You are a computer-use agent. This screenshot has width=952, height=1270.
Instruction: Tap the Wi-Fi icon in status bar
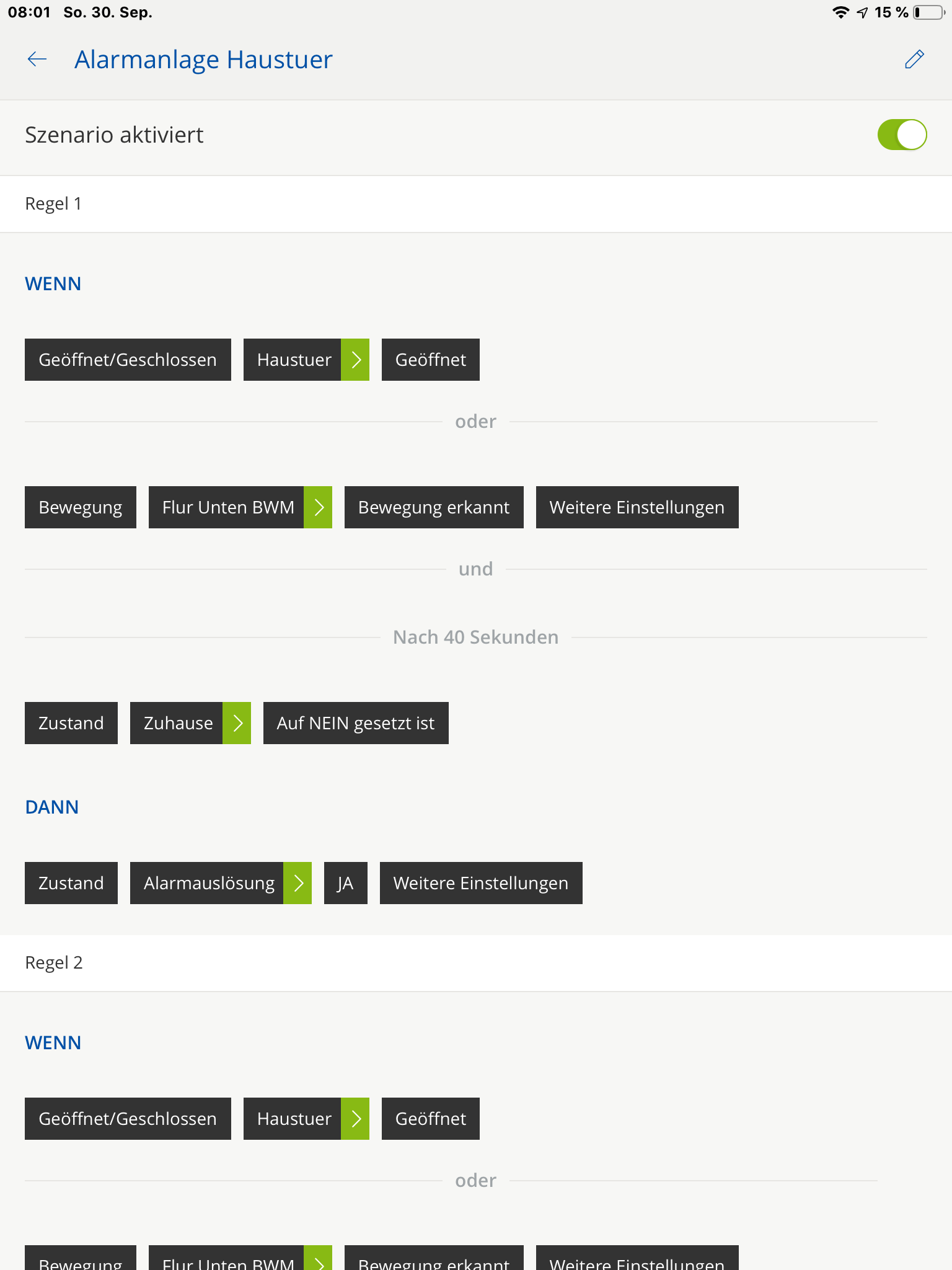click(x=840, y=12)
